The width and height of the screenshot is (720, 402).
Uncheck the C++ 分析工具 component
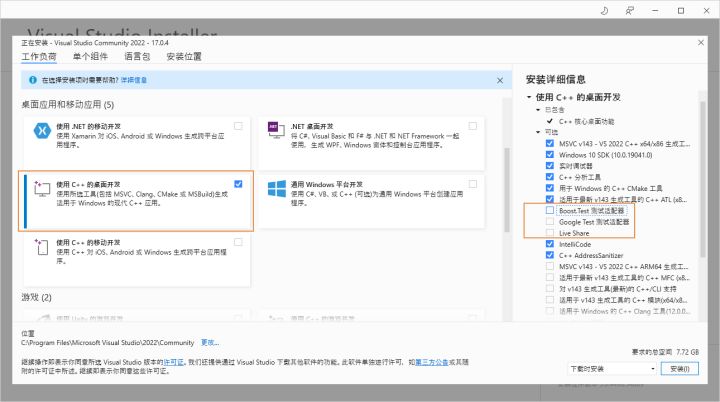click(550, 177)
